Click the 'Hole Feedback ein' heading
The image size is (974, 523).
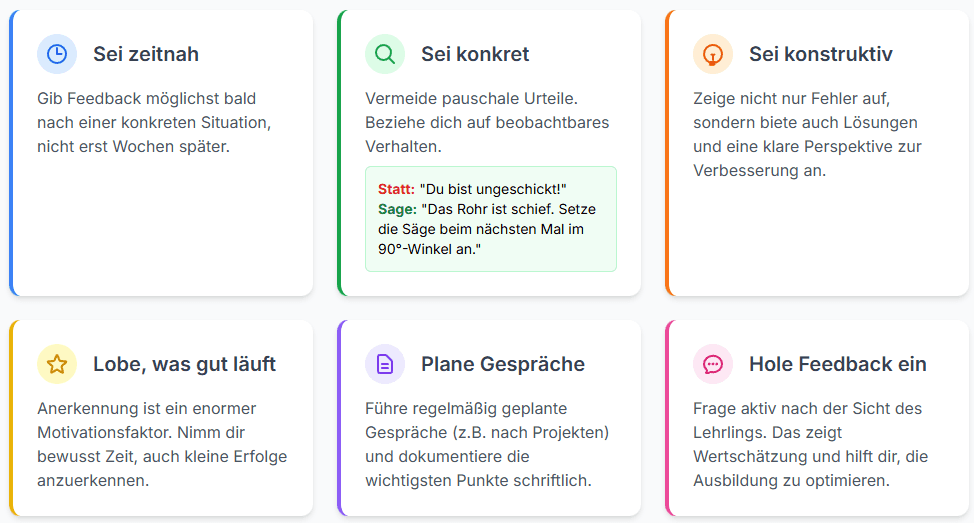[x=838, y=364]
